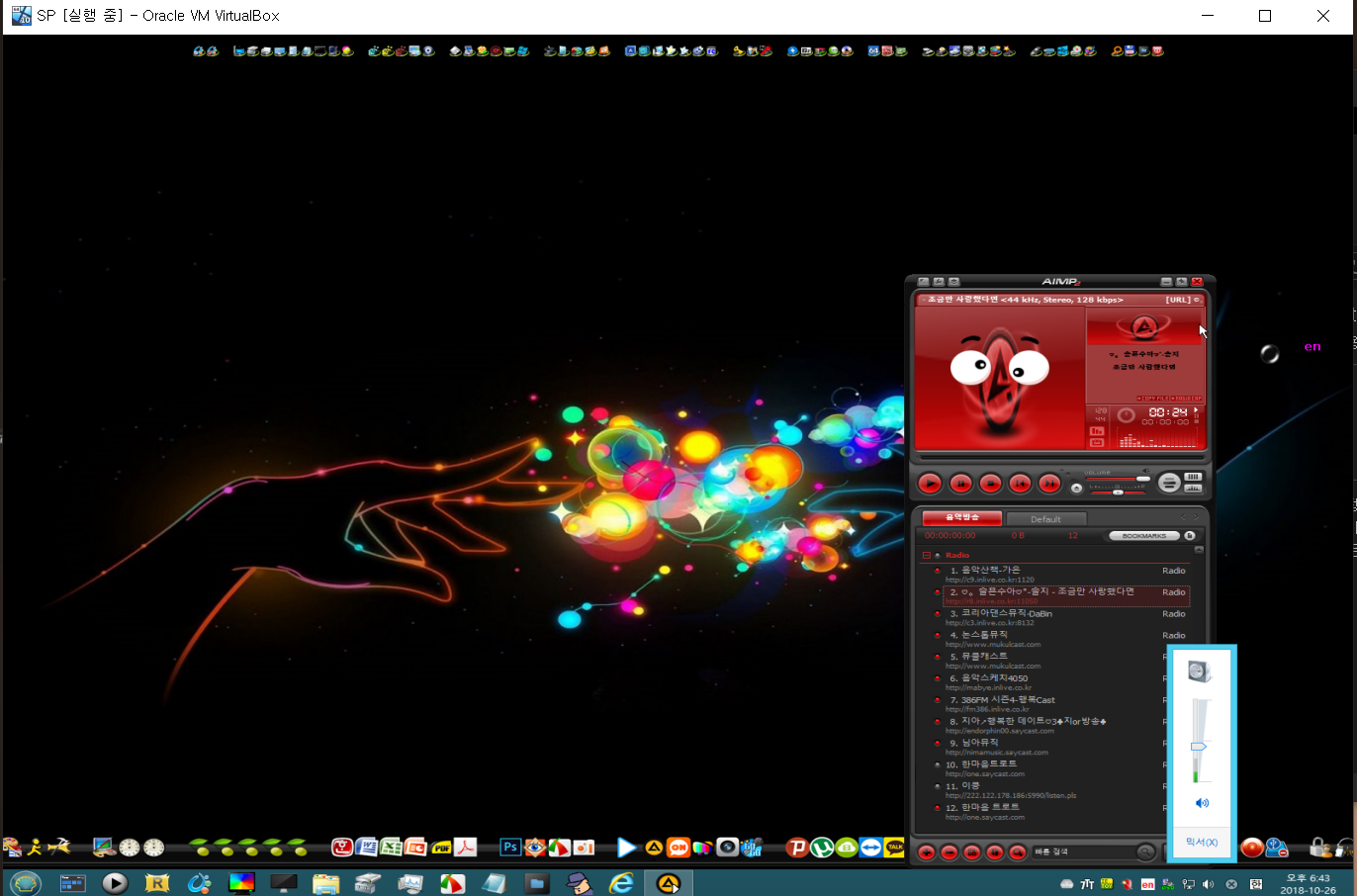Open the BOOKMARKS button in playlist
The width and height of the screenshot is (1357, 896).
point(1144,535)
